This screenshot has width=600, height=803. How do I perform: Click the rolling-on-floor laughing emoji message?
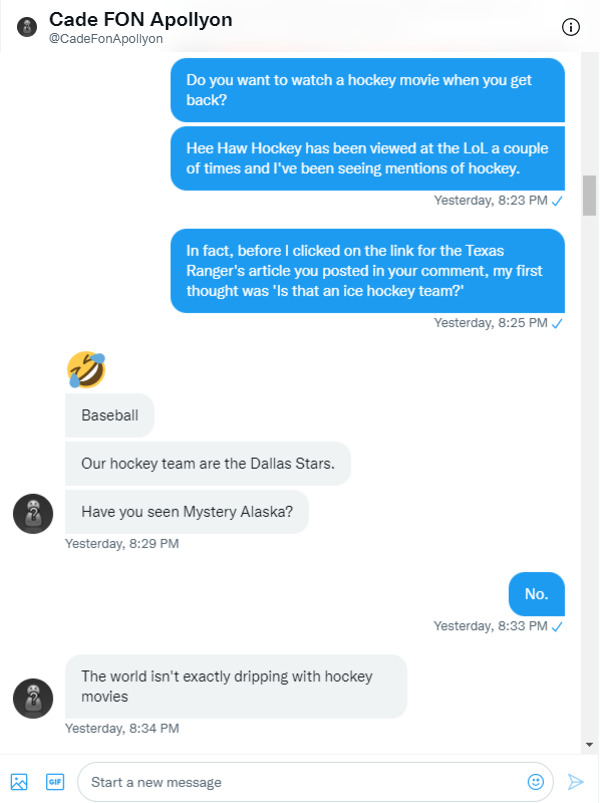(86, 369)
